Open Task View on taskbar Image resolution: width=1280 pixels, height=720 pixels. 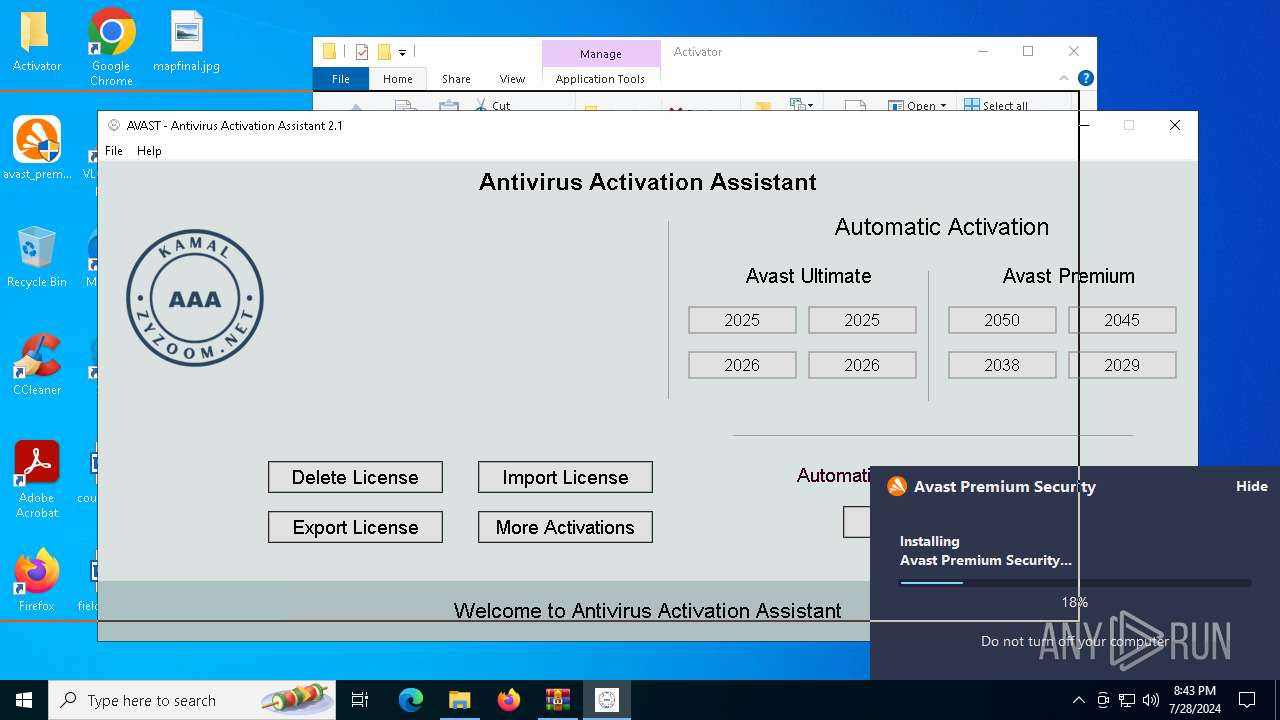[360, 700]
